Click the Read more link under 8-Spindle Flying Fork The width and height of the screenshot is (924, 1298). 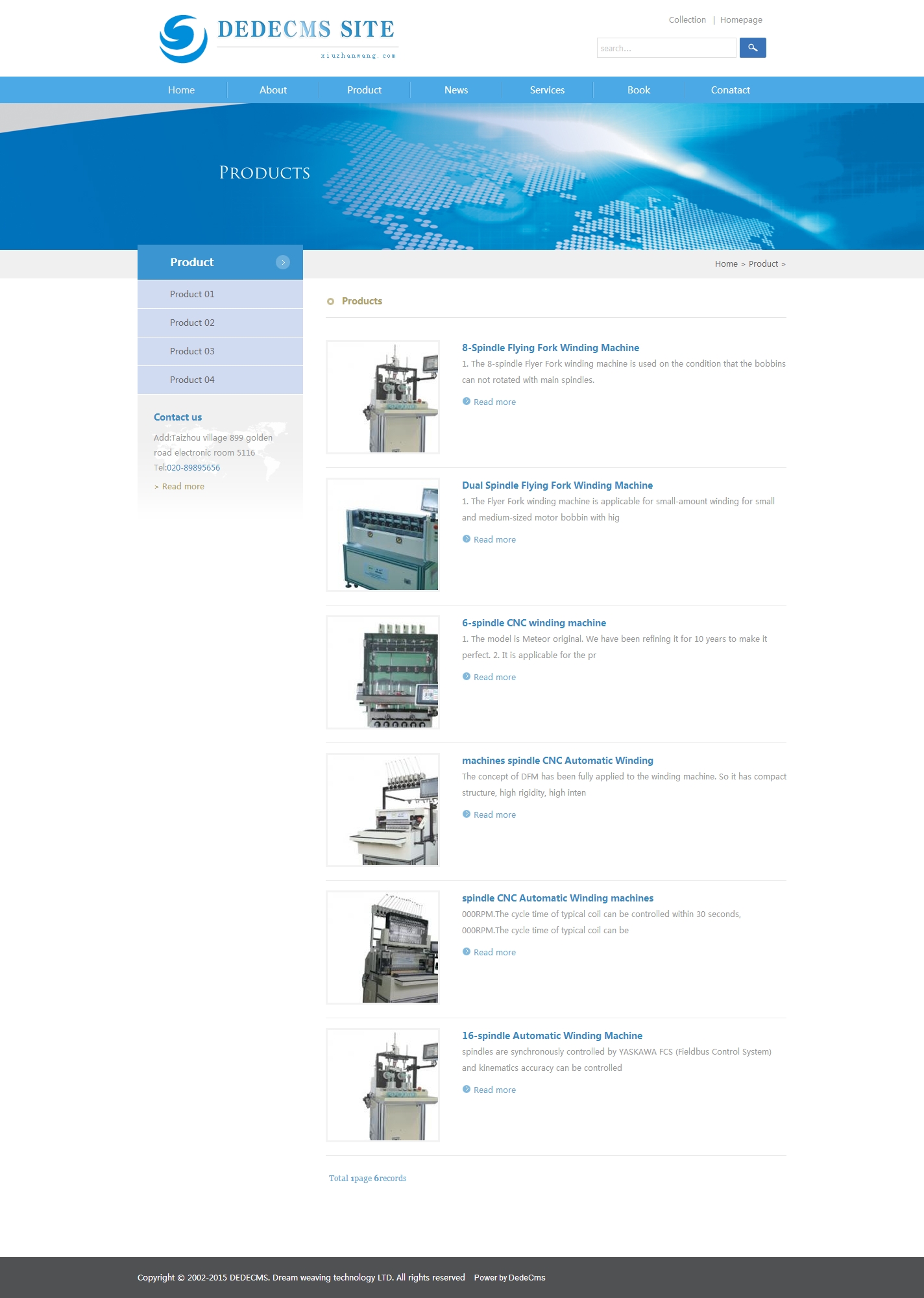pos(494,402)
